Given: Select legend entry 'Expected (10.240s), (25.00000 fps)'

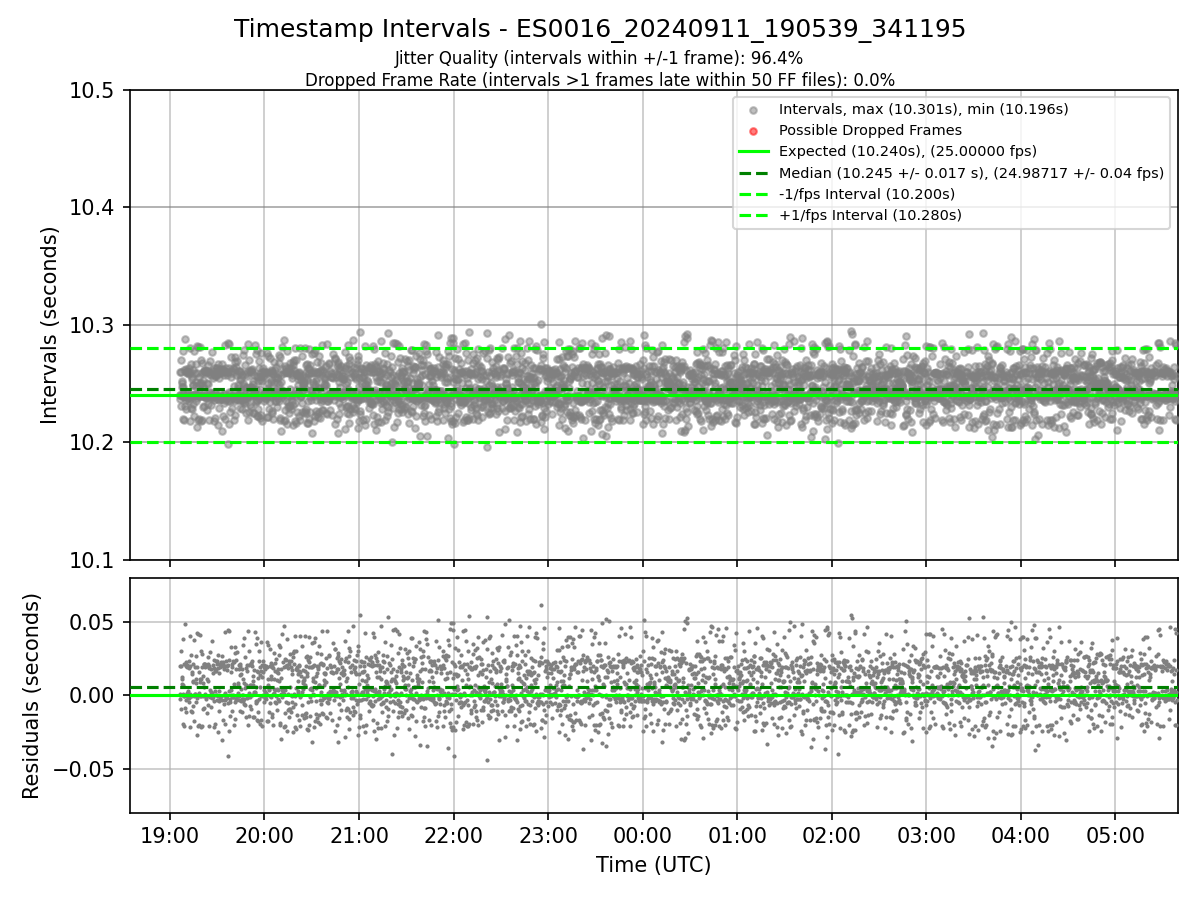Looking at the screenshot, I should pos(908,151).
